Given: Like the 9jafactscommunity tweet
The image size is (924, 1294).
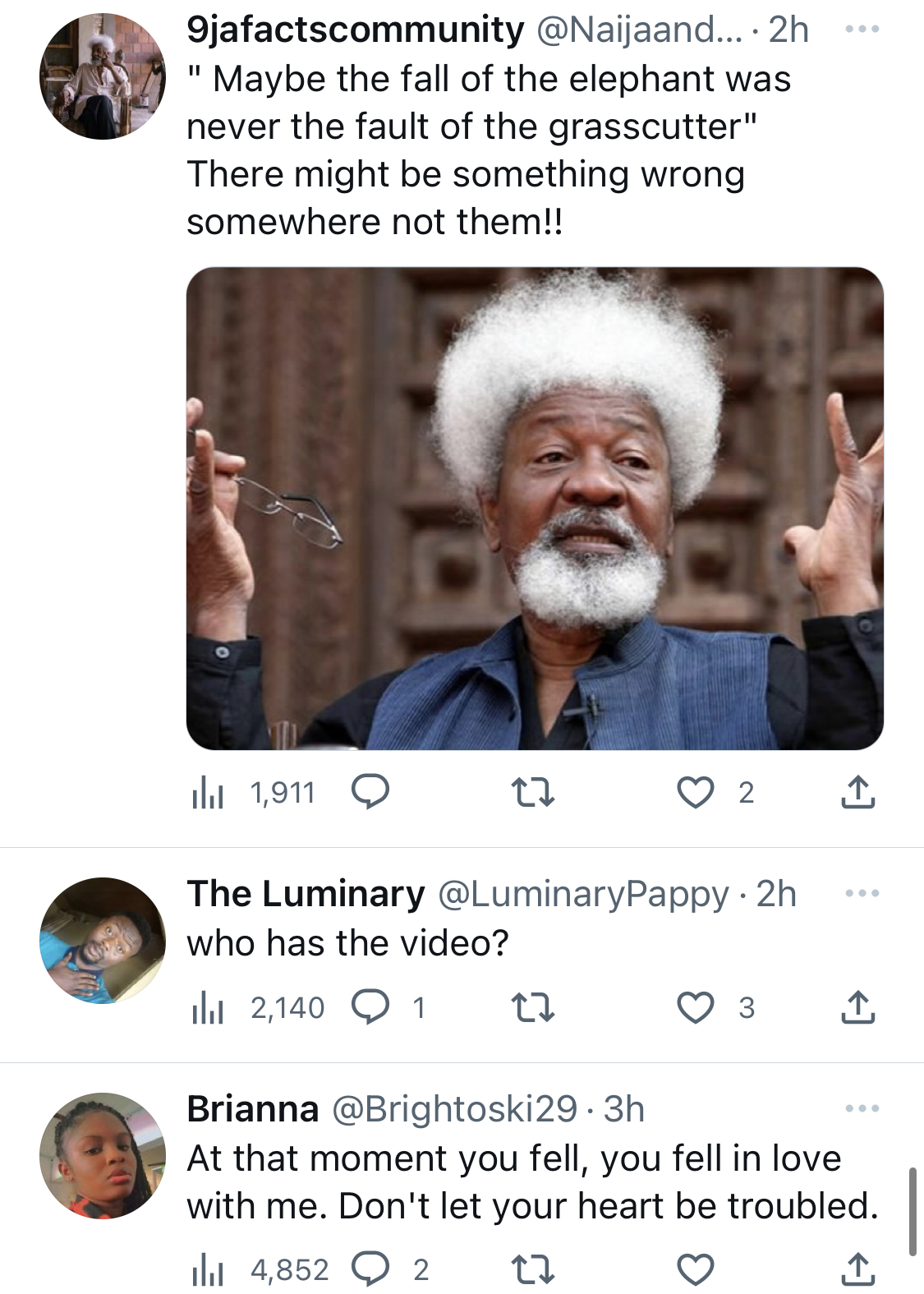Looking at the screenshot, I should pos(695,793).
